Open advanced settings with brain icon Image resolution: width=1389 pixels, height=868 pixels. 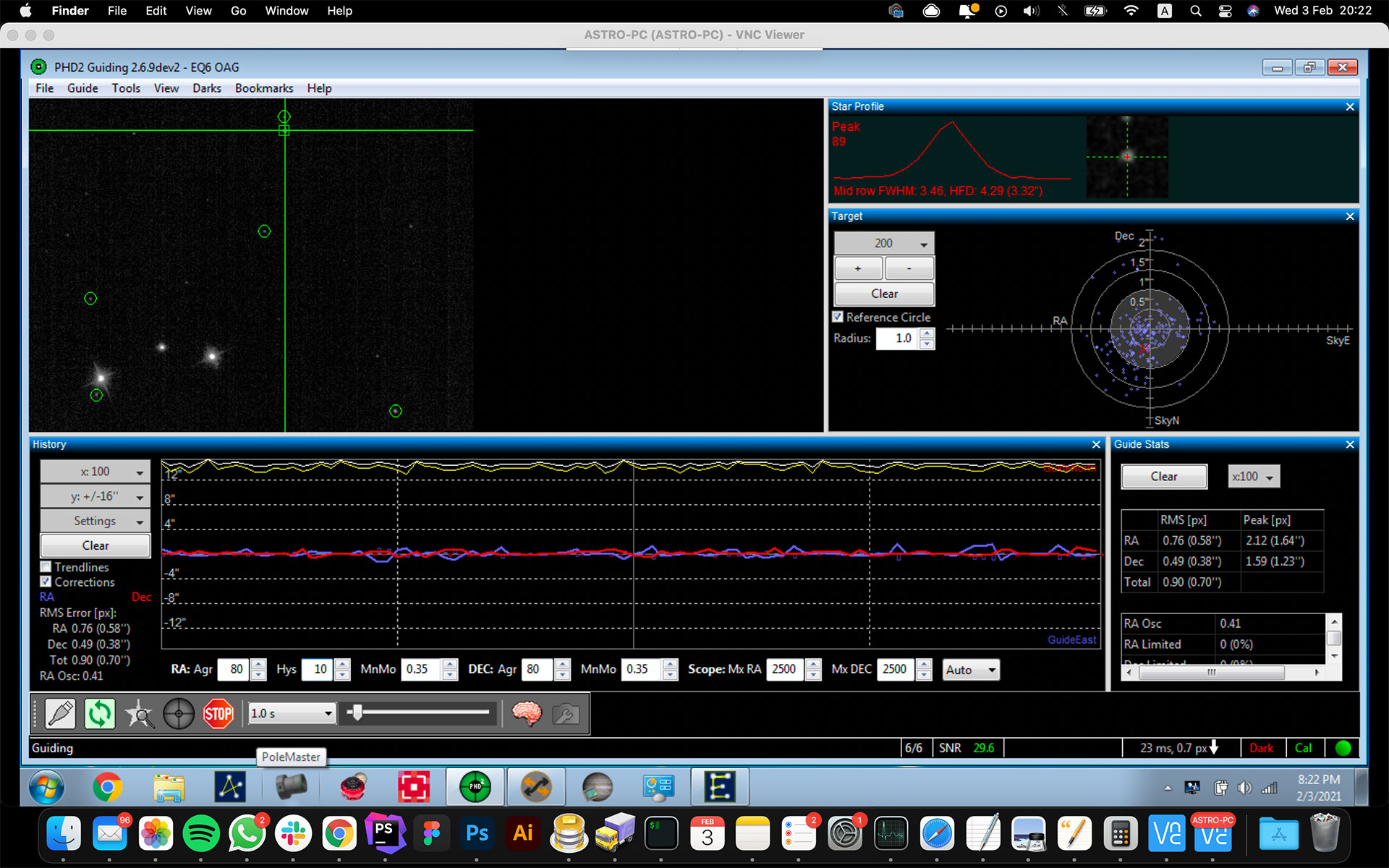pos(527,714)
